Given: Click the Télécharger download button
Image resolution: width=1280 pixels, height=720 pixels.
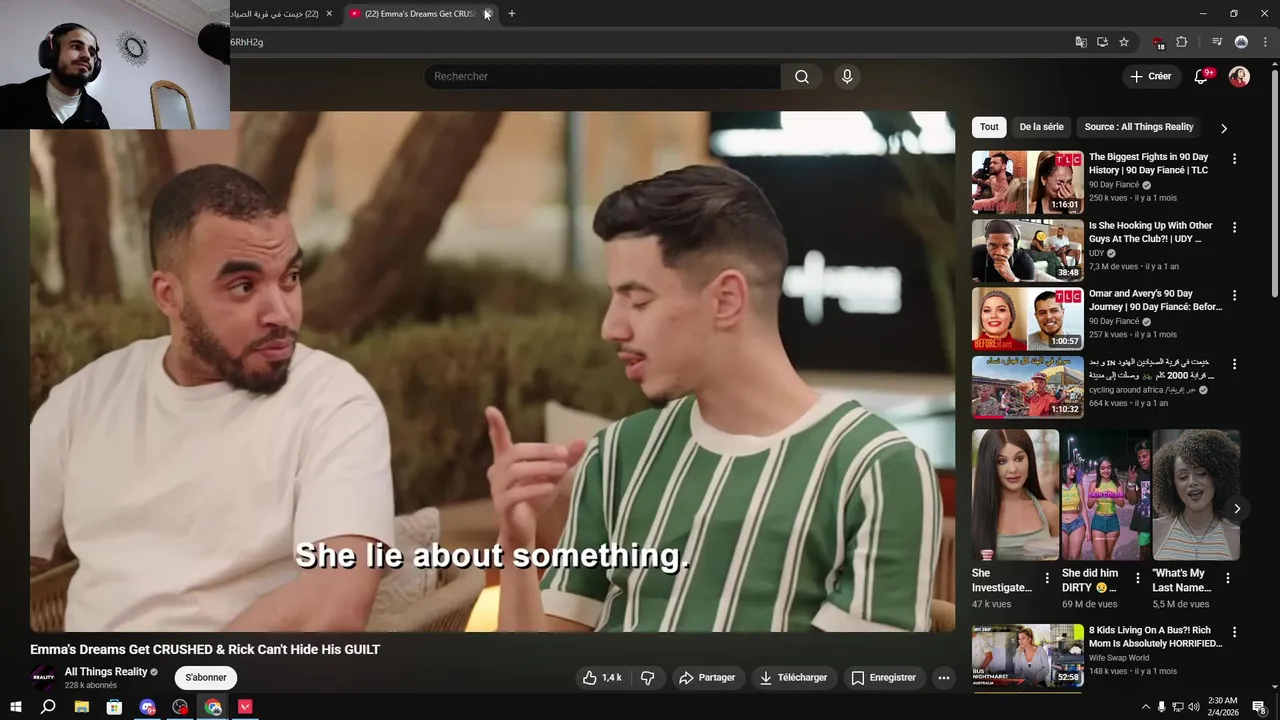Looking at the screenshot, I should click(x=794, y=678).
